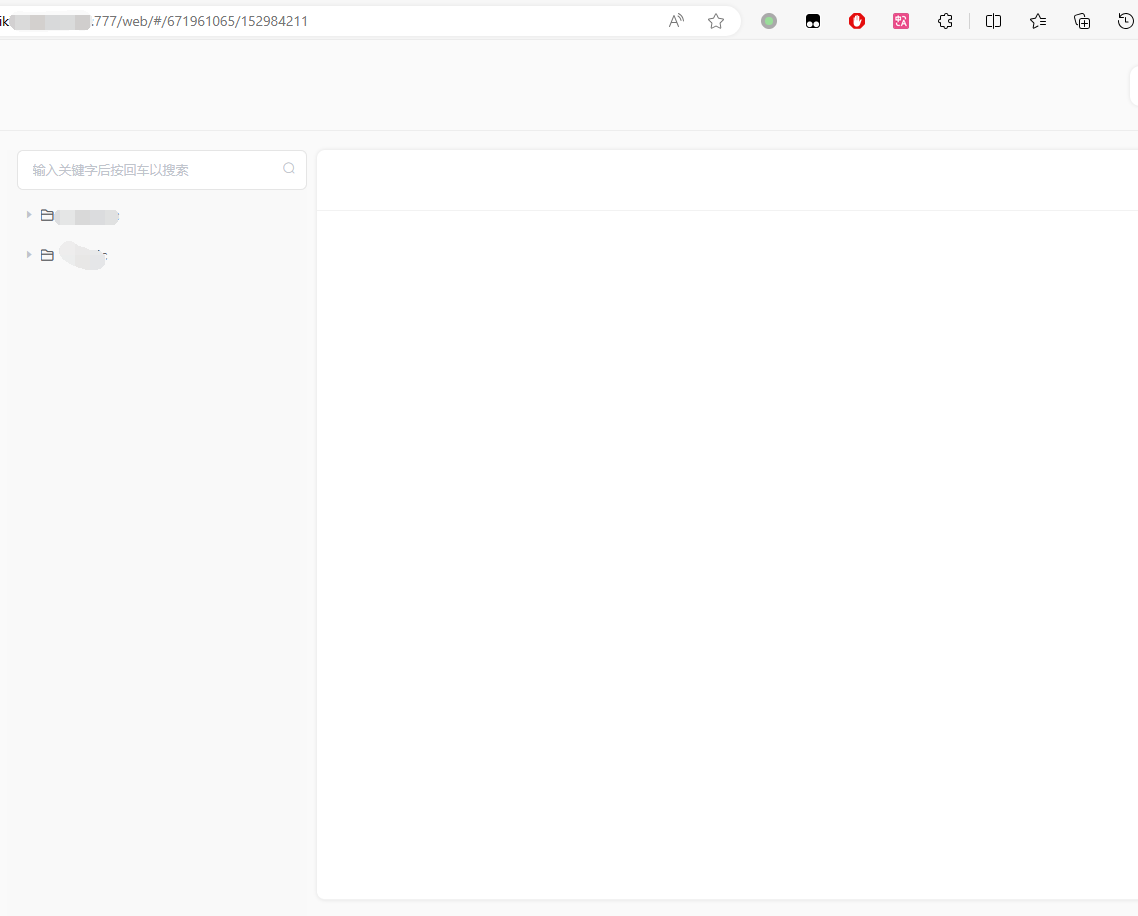
Task: Click the green dot extension icon
Action: click(x=769, y=21)
